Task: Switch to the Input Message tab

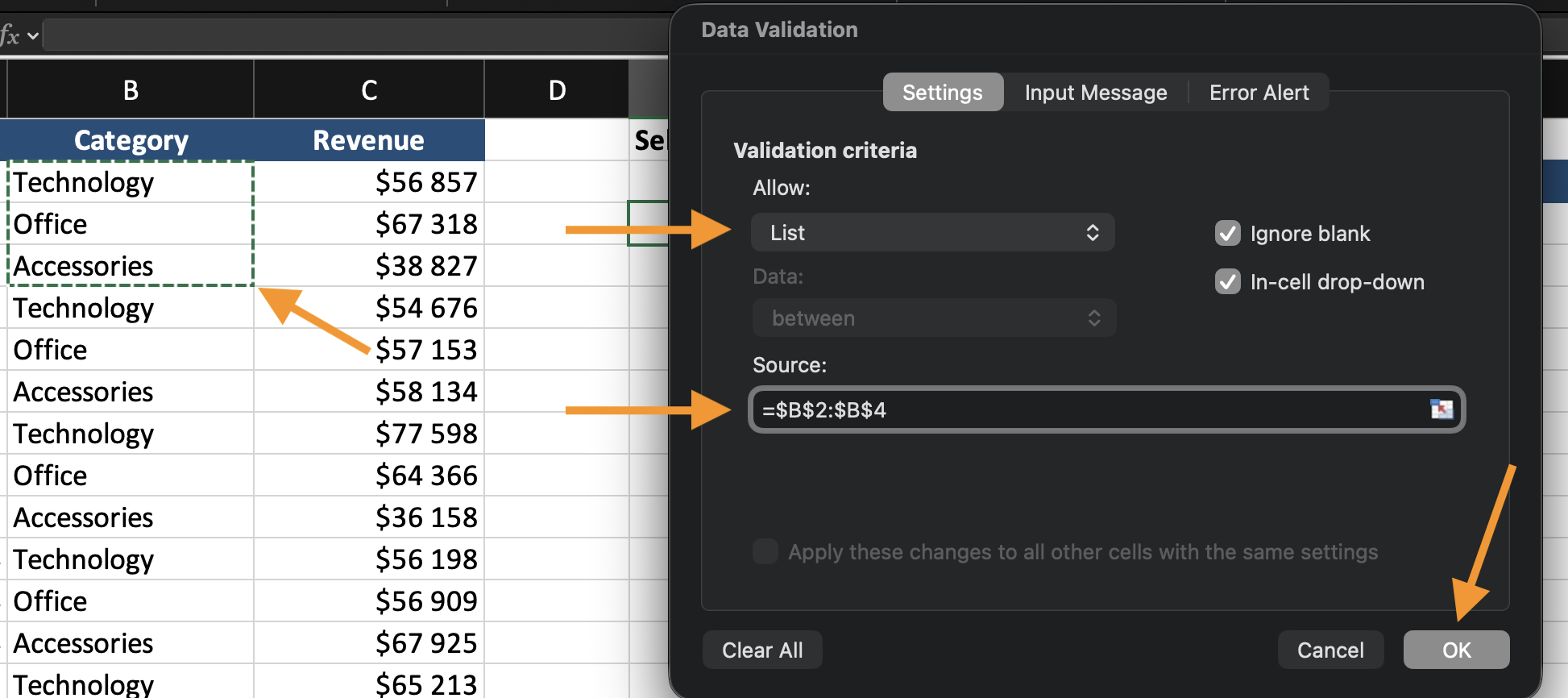Action: (x=1095, y=93)
